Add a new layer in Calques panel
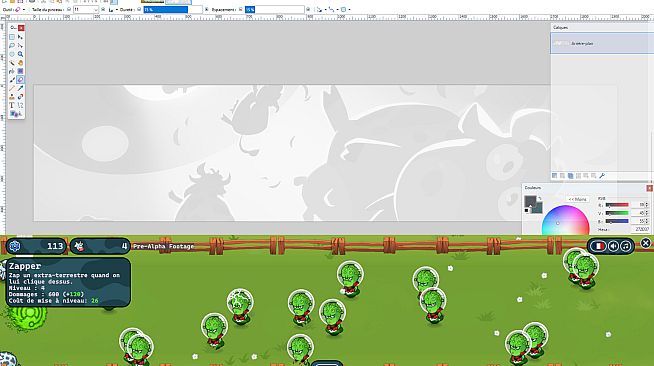The width and height of the screenshot is (654, 366). coord(554,175)
